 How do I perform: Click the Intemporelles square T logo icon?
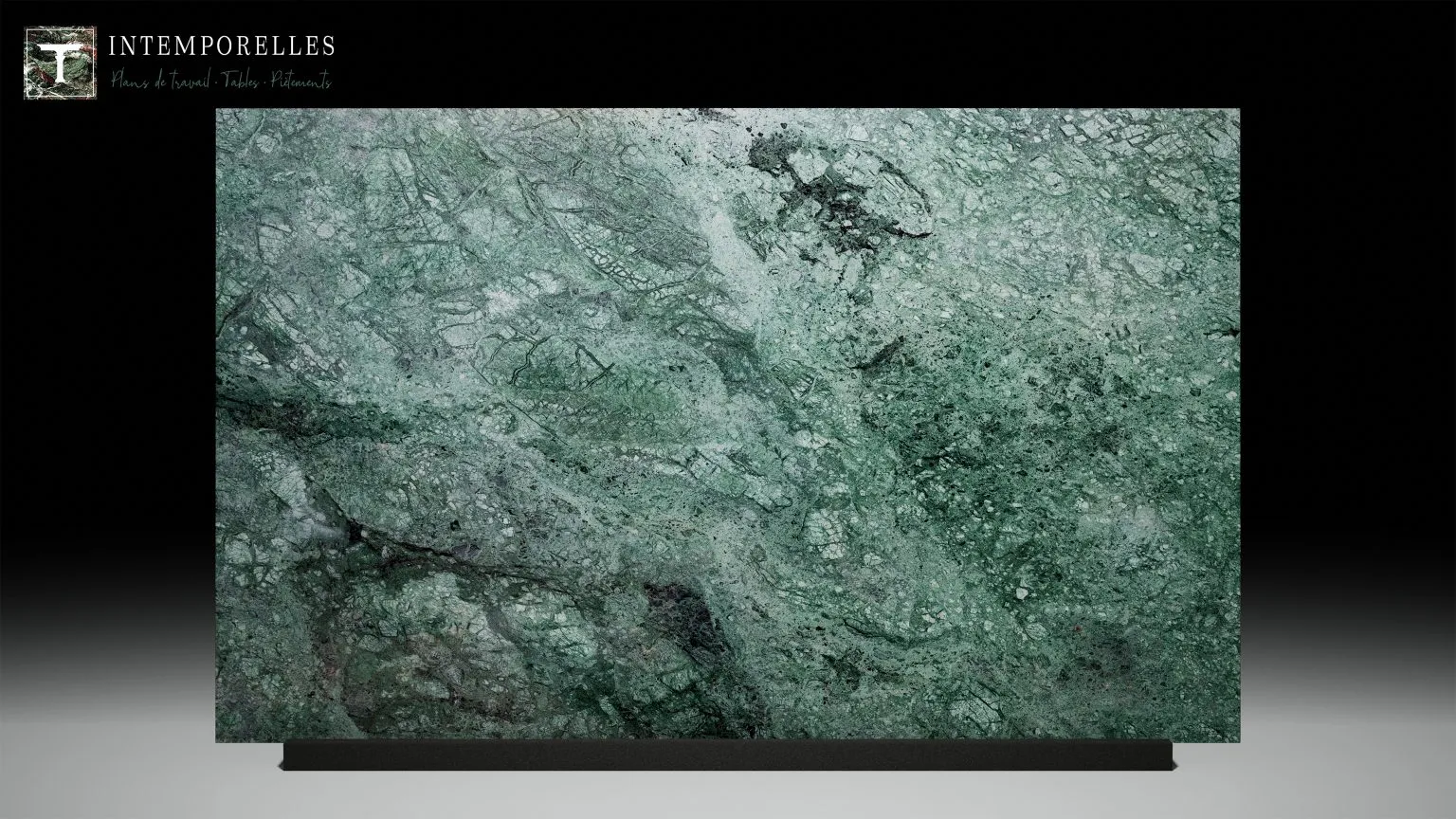[62, 64]
